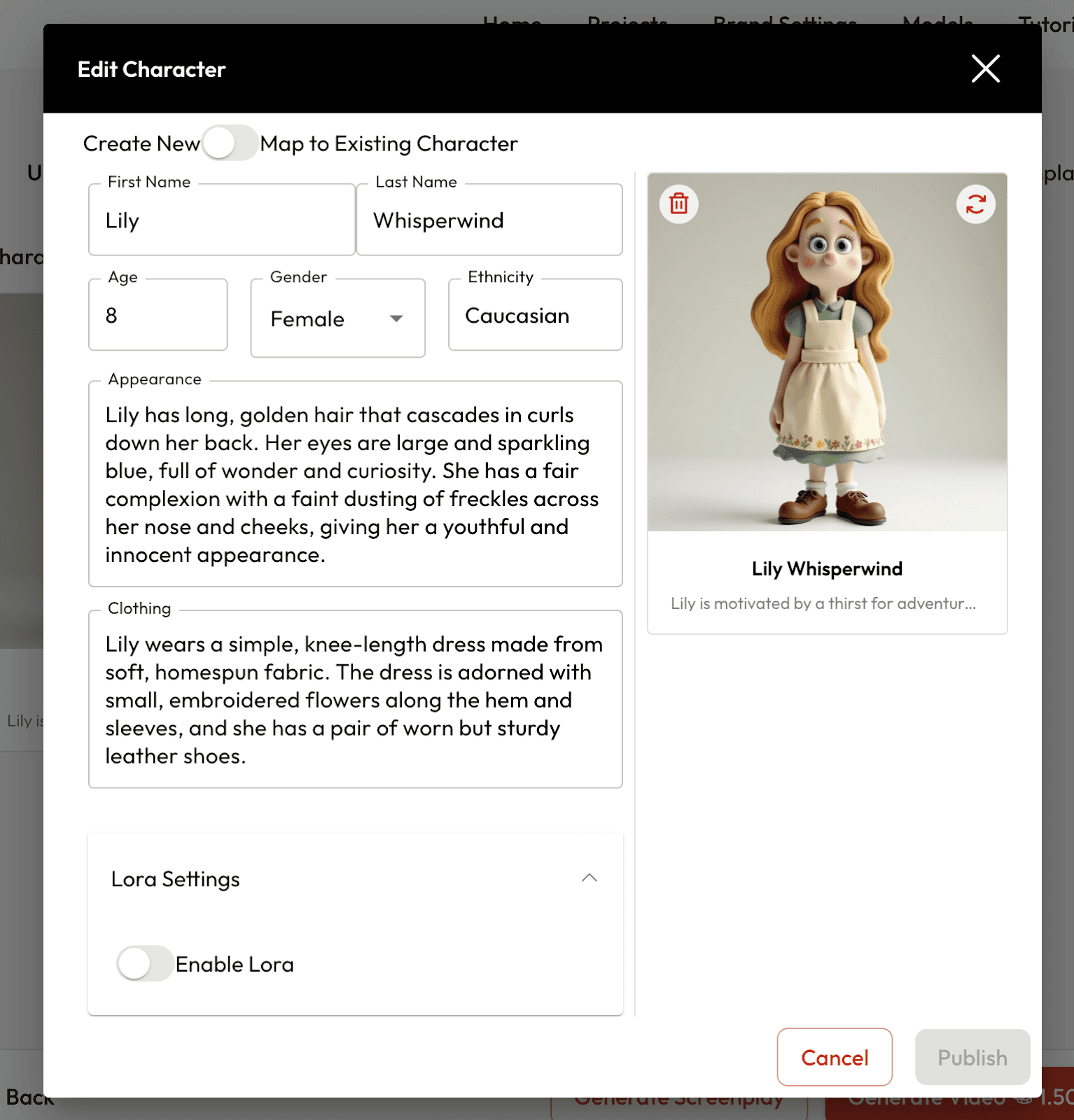This screenshot has height=1120, width=1074.
Task: Click inside the Clothing description text area
Action: [x=355, y=699]
